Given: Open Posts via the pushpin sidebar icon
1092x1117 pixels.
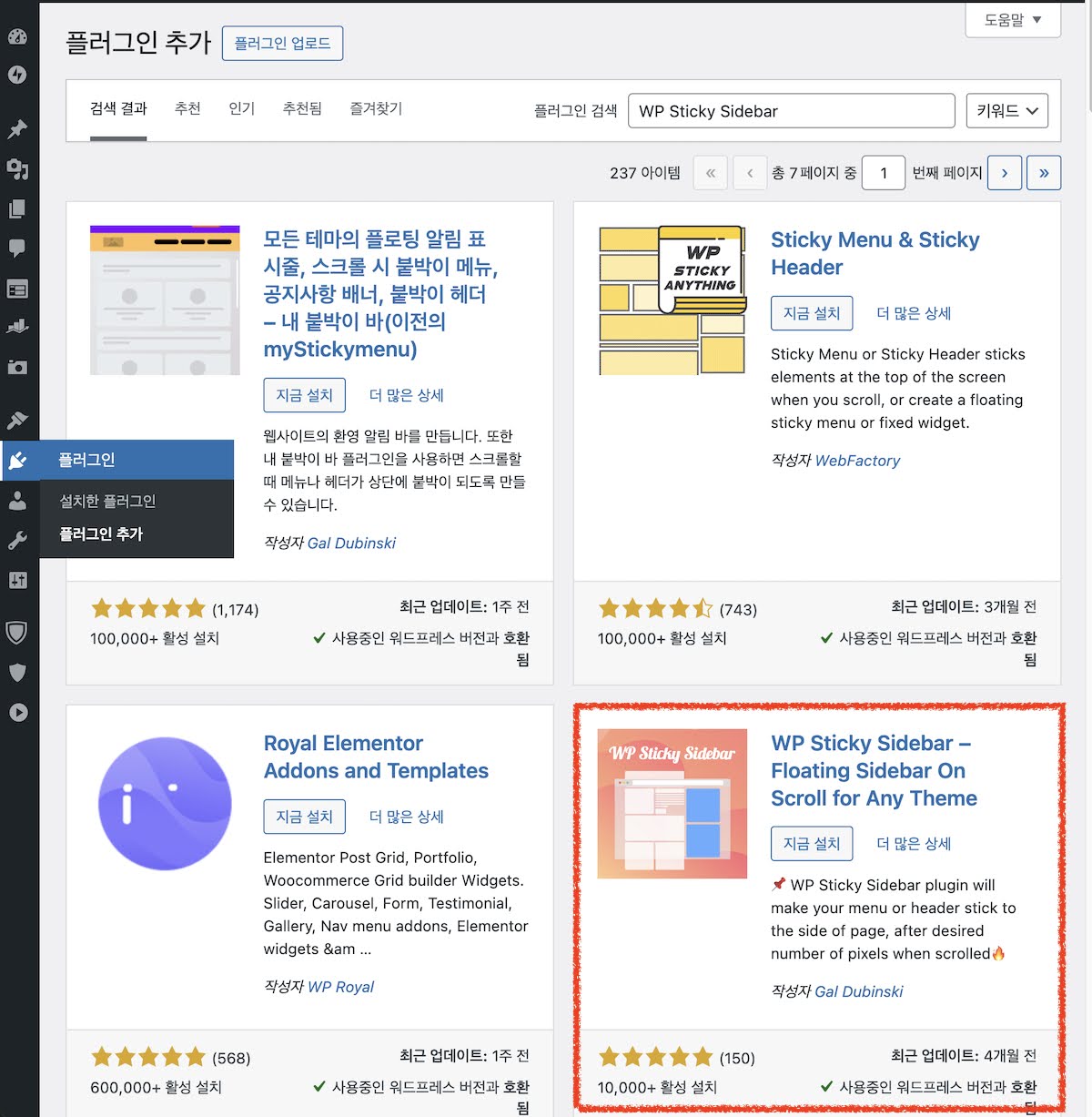Looking at the screenshot, I should point(17,129).
